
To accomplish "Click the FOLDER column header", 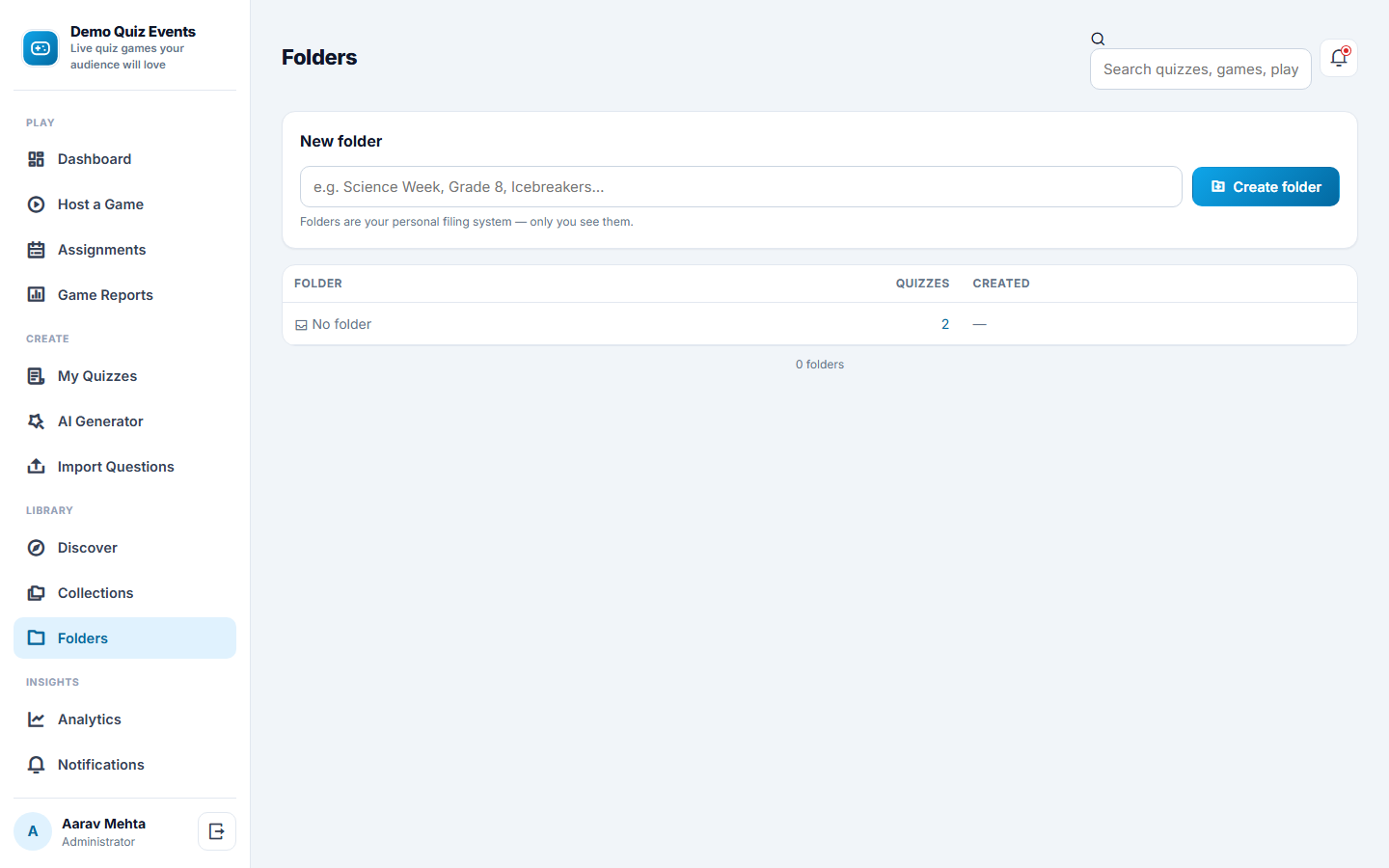I will [318, 284].
